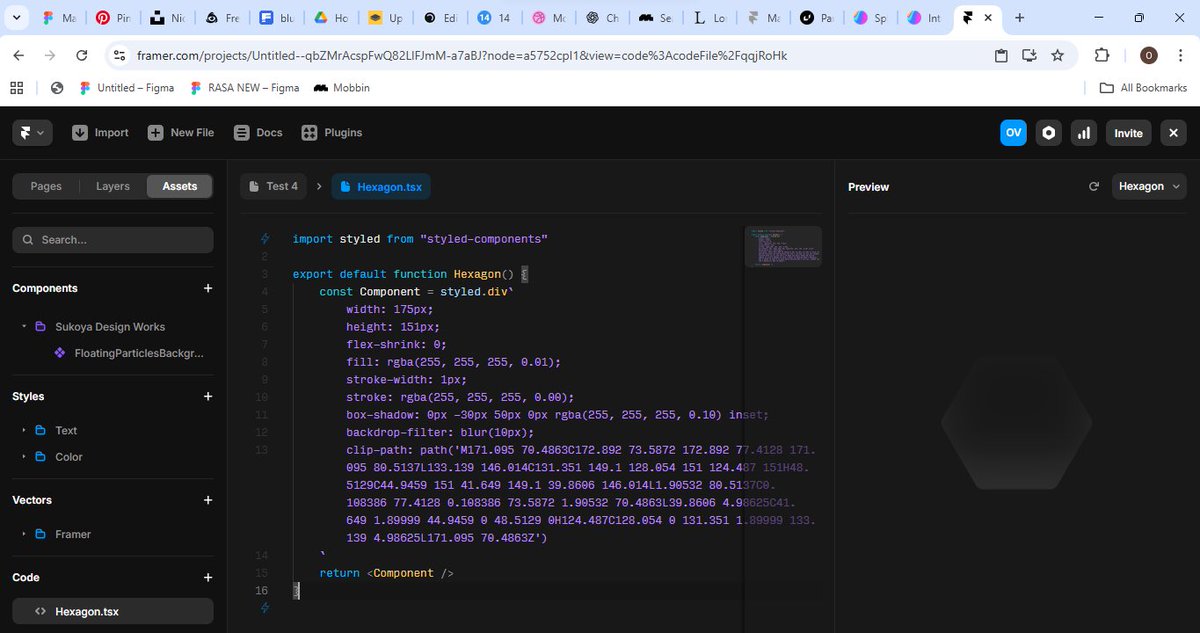Click the Import toolbar button

tap(100, 132)
